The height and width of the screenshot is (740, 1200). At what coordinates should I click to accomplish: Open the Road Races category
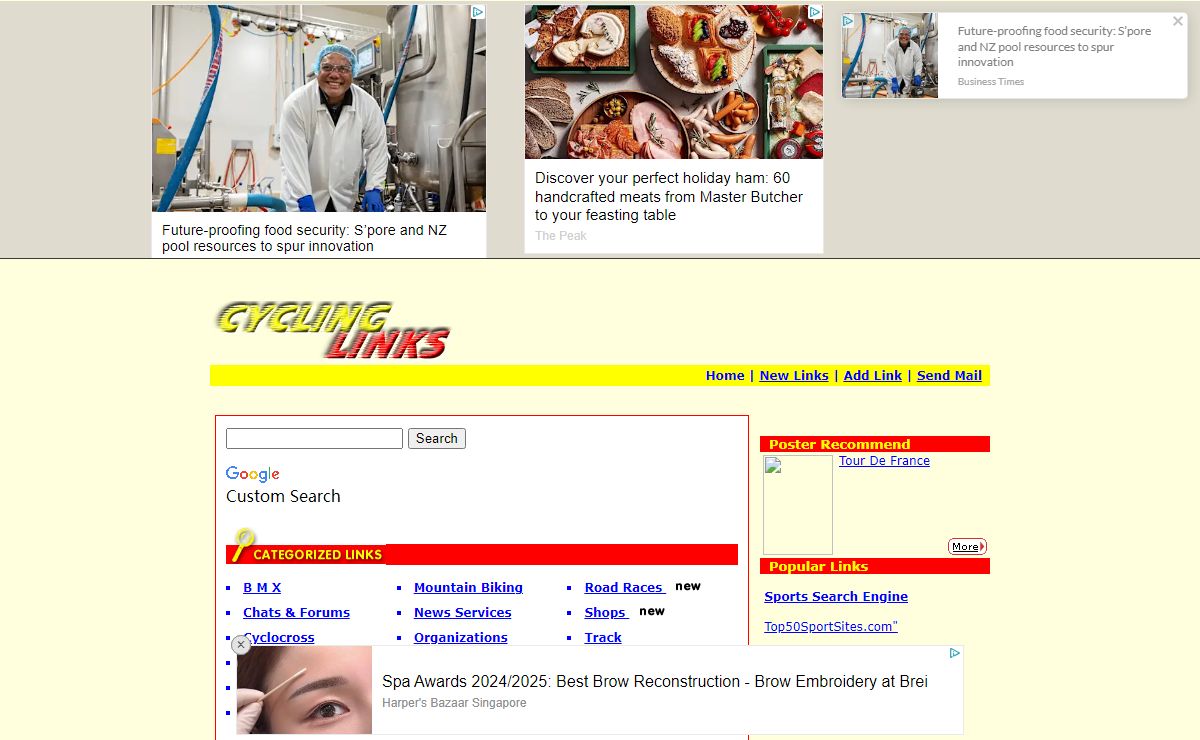pos(624,588)
